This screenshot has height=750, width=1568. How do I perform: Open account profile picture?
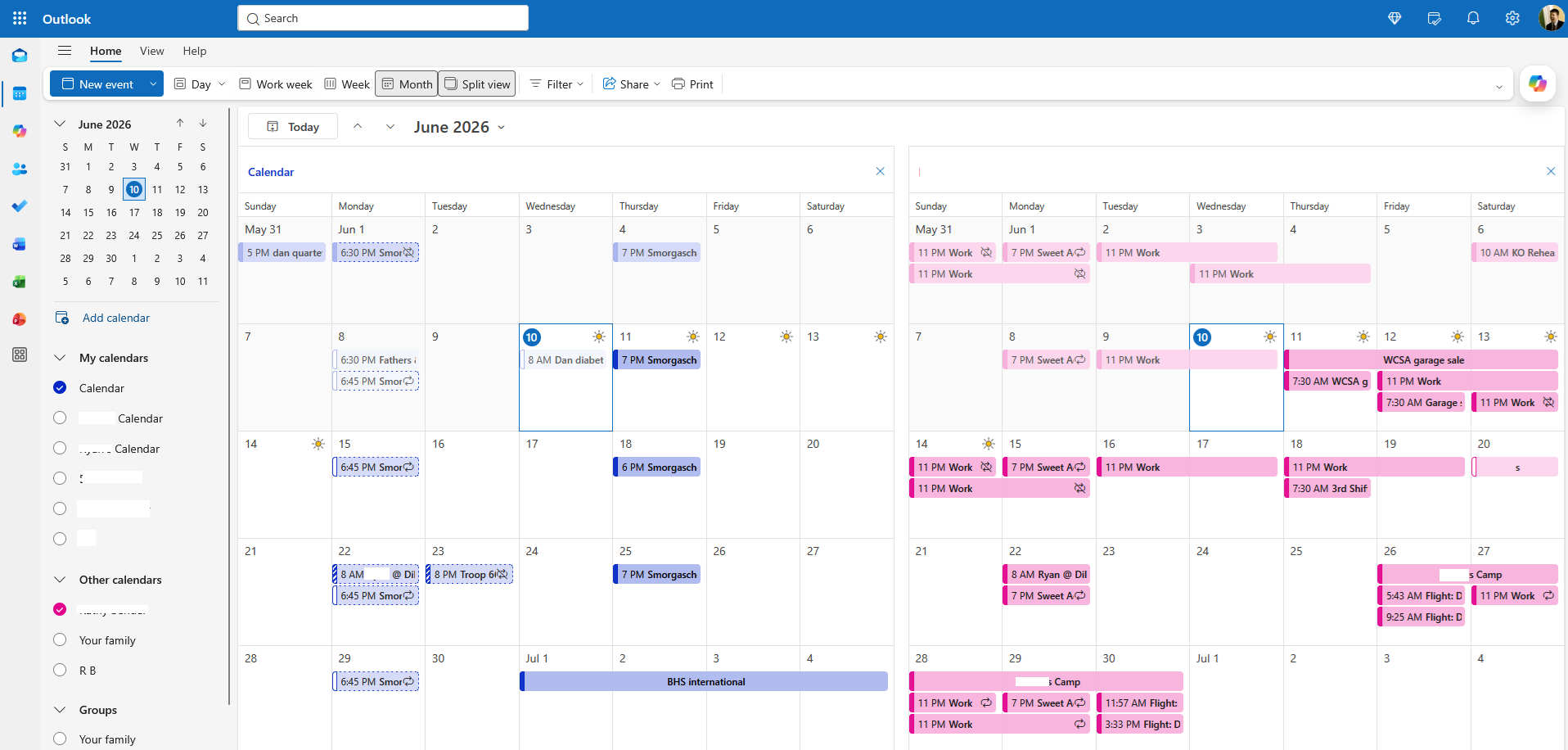click(1551, 18)
